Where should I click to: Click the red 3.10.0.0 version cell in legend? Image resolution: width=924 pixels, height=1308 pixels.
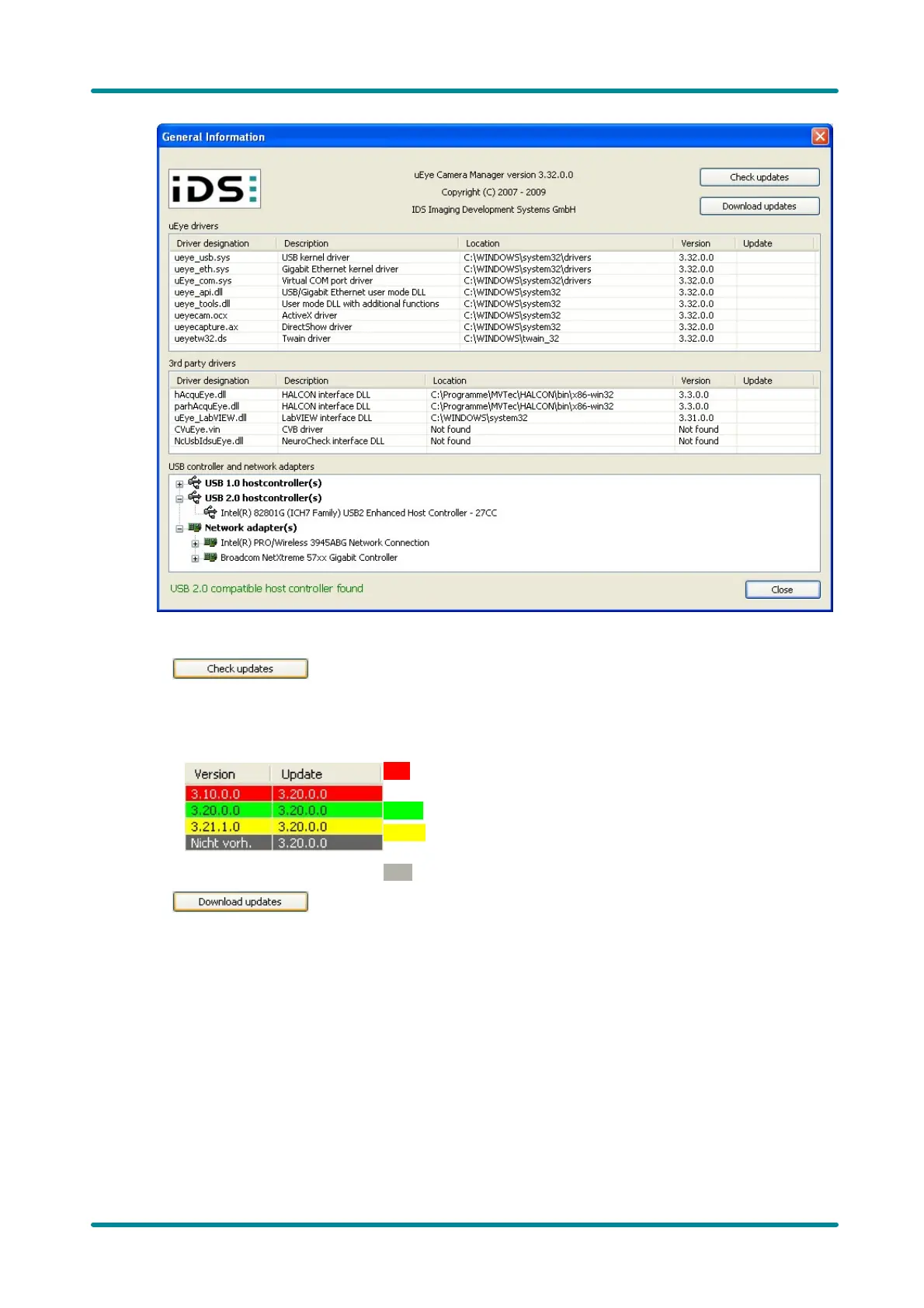pyautogui.click(x=228, y=794)
